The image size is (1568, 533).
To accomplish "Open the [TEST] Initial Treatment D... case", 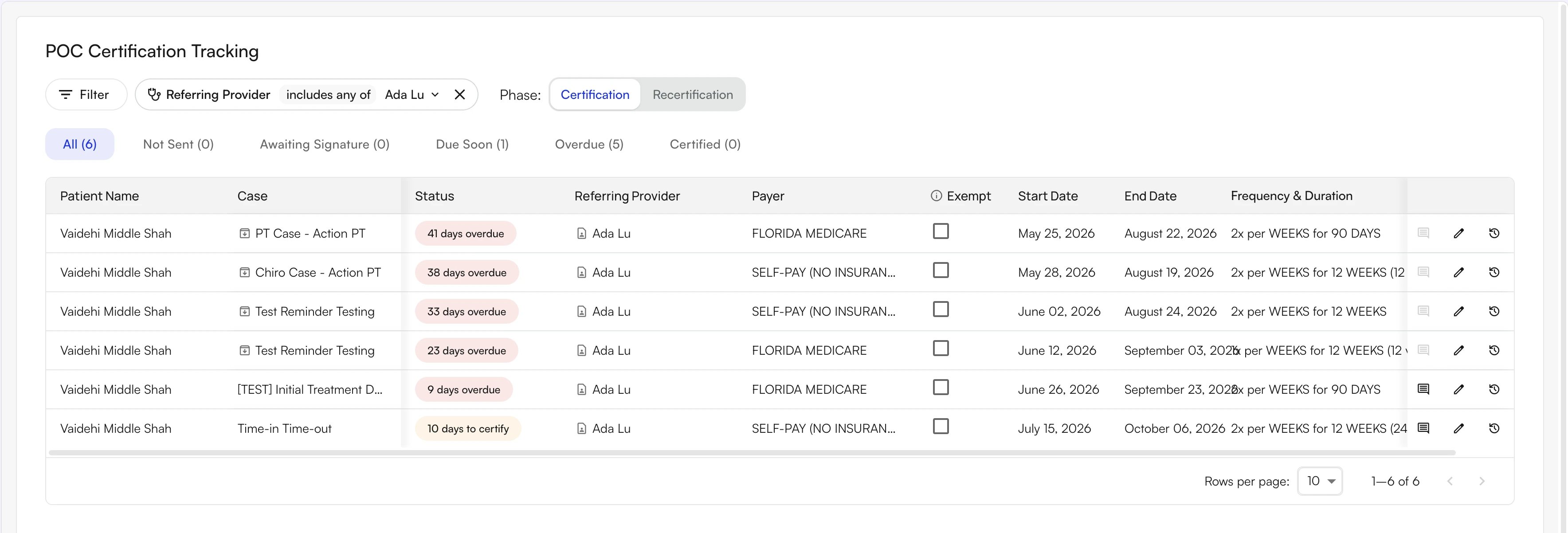I will 310,389.
